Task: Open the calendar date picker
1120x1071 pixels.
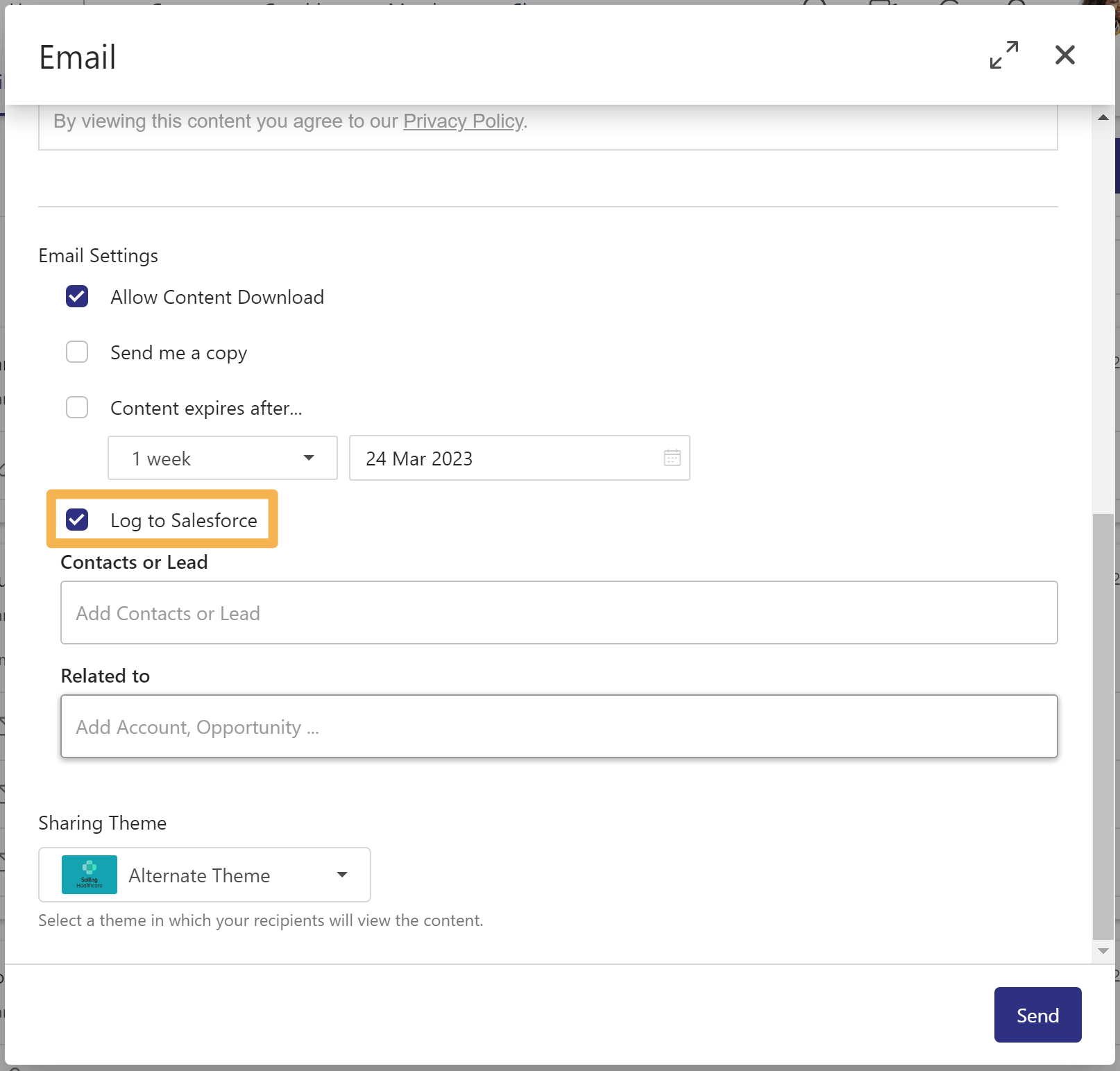Action: point(670,458)
